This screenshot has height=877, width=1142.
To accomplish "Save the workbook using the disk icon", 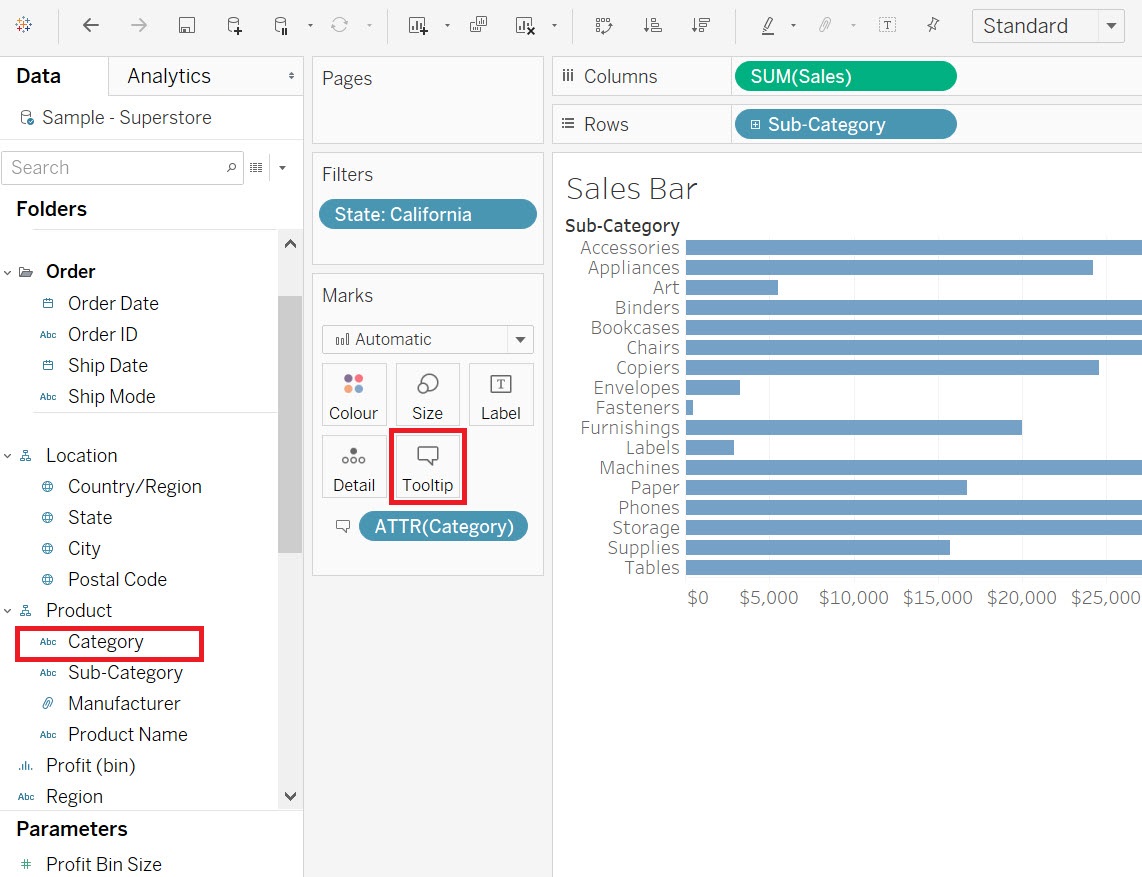I will pyautogui.click(x=186, y=25).
